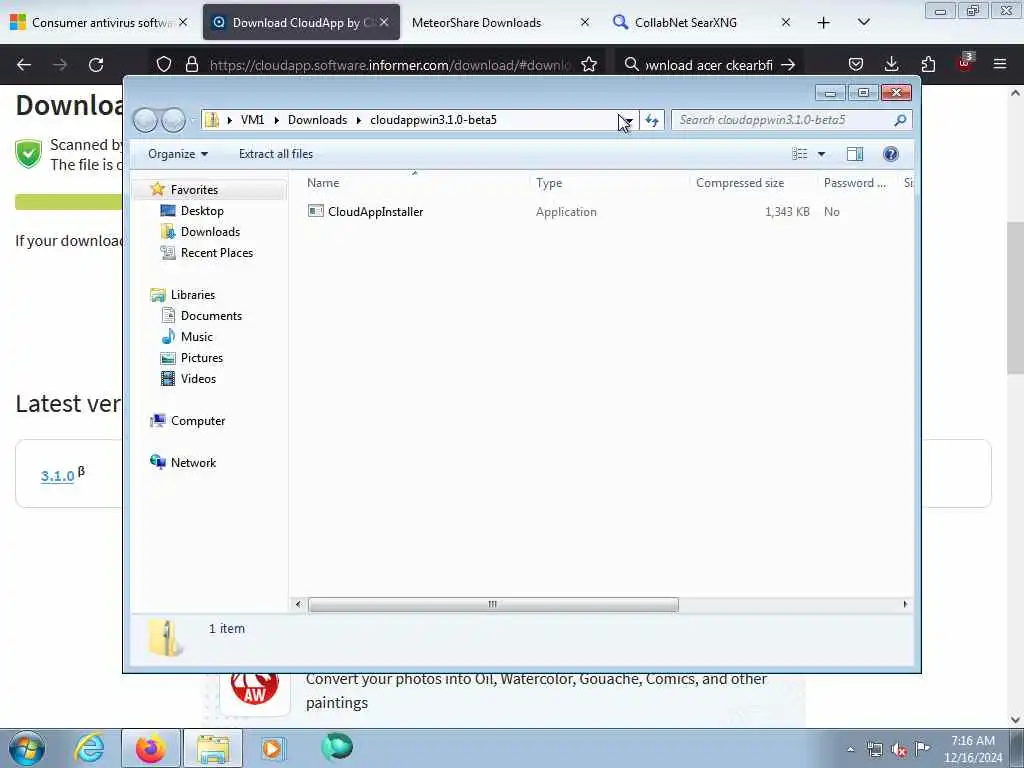This screenshot has width=1024, height=768.
Task: Open the list all tabs dropdown
Action: pyautogui.click(x=863, y=23)
